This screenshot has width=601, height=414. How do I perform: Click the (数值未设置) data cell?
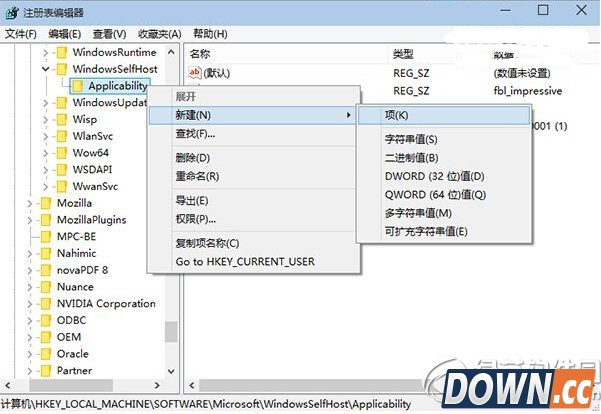522,73
